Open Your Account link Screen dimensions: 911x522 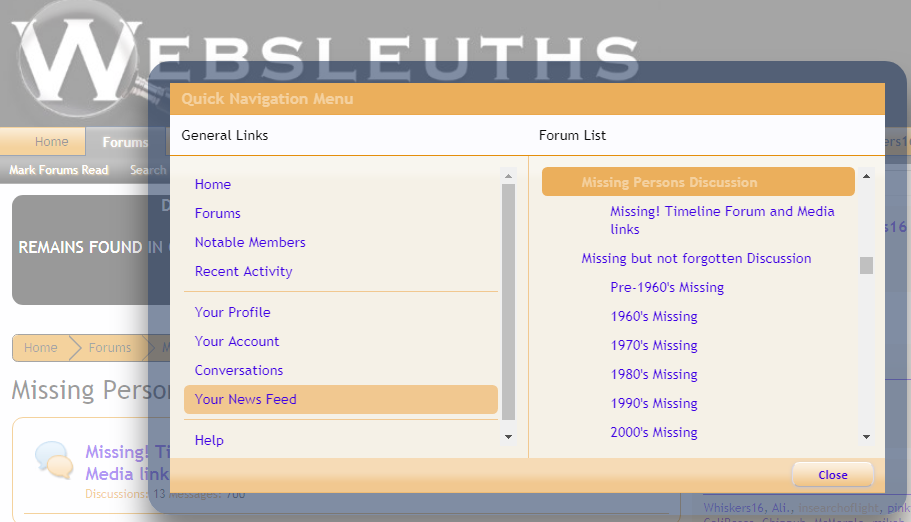tap(237, 341)
